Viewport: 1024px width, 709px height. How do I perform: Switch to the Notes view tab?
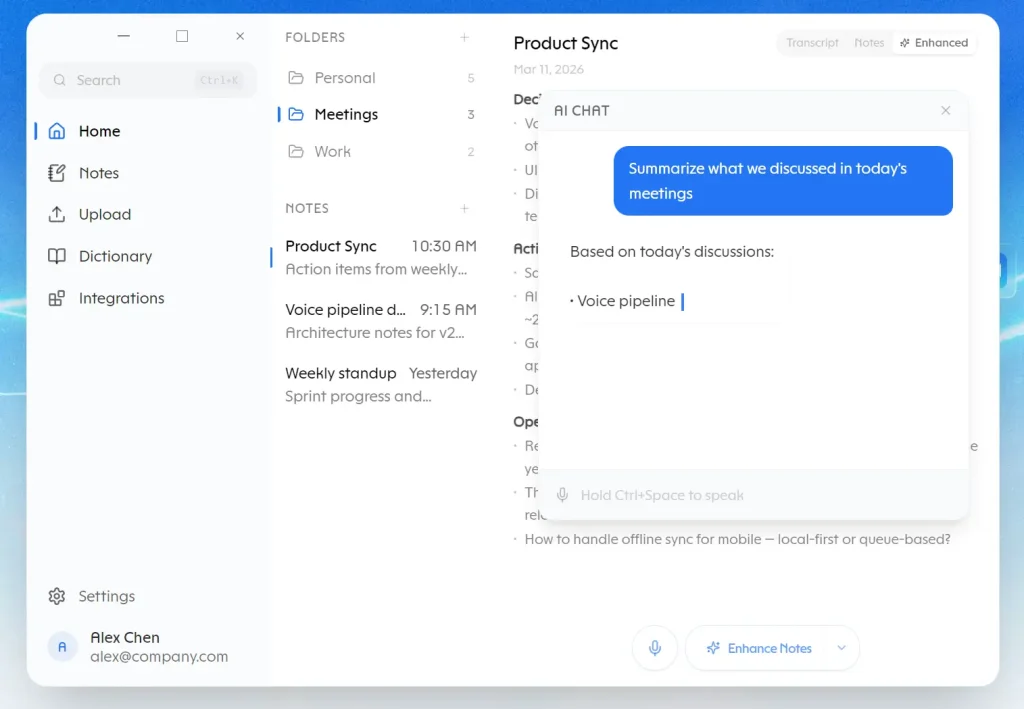pyautogui.click(x=869, y=42)
